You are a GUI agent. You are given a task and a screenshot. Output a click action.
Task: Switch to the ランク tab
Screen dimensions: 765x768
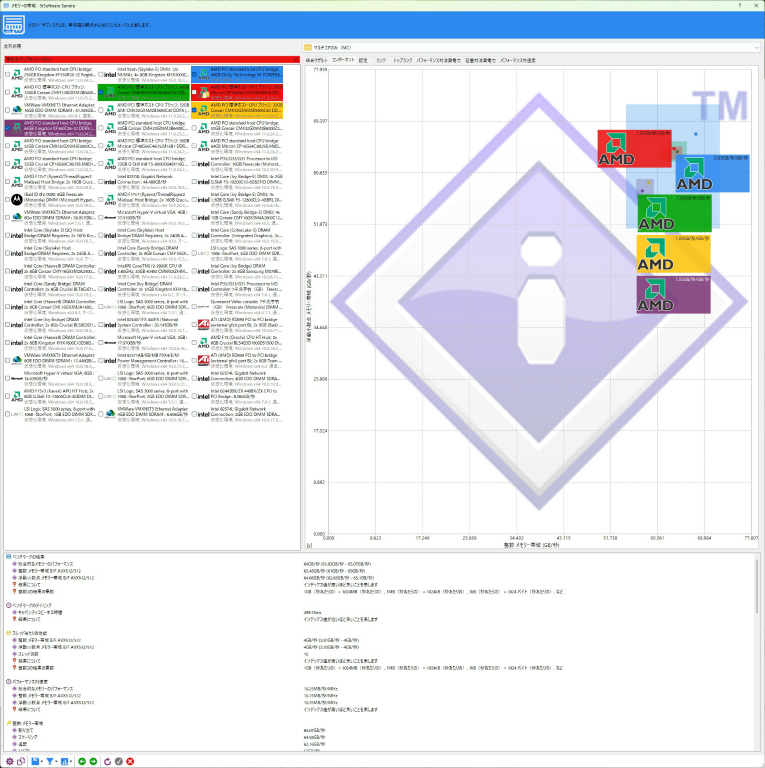(x=381, y=60)
